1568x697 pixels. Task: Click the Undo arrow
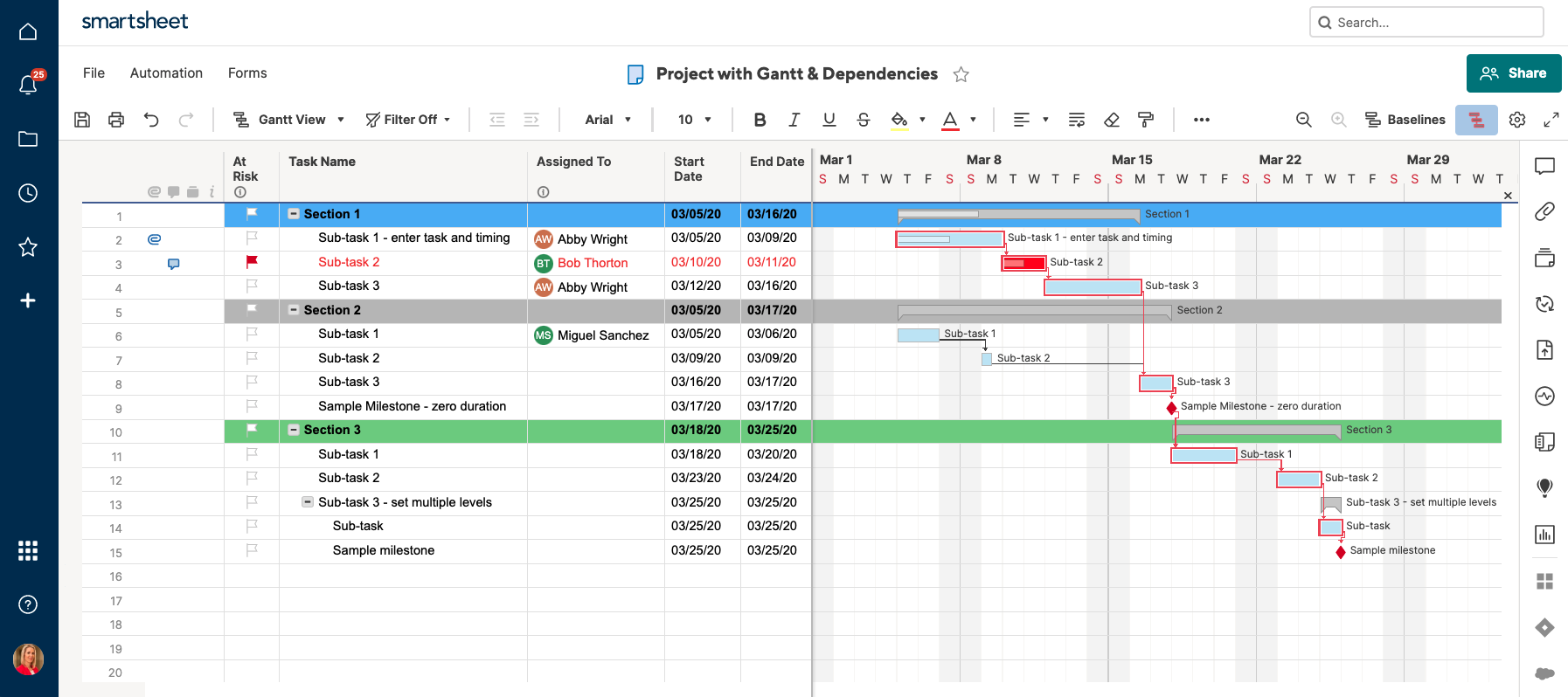click(151, 120)
